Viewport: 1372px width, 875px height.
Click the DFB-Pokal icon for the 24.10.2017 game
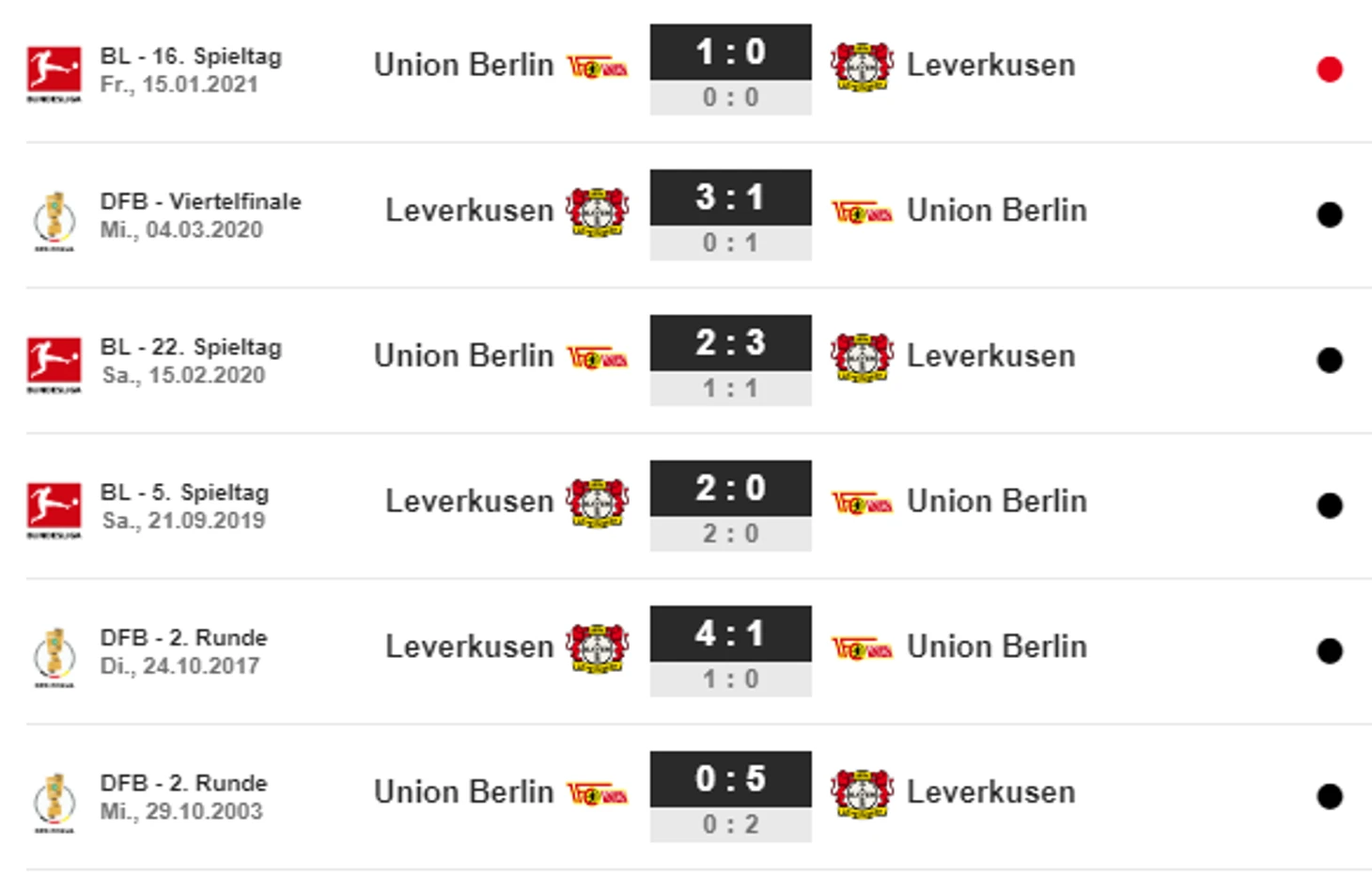pyautogui.click(x=54, y=657)
